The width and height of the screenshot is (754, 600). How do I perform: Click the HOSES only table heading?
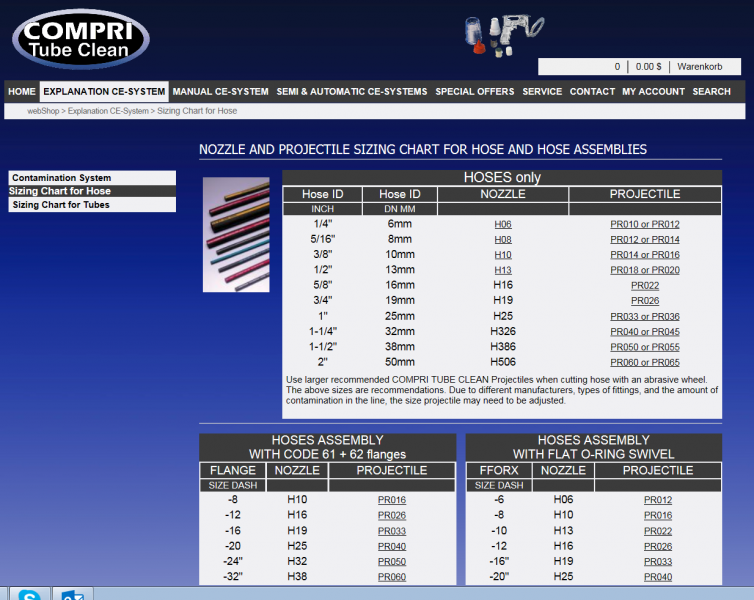[502, 177]
